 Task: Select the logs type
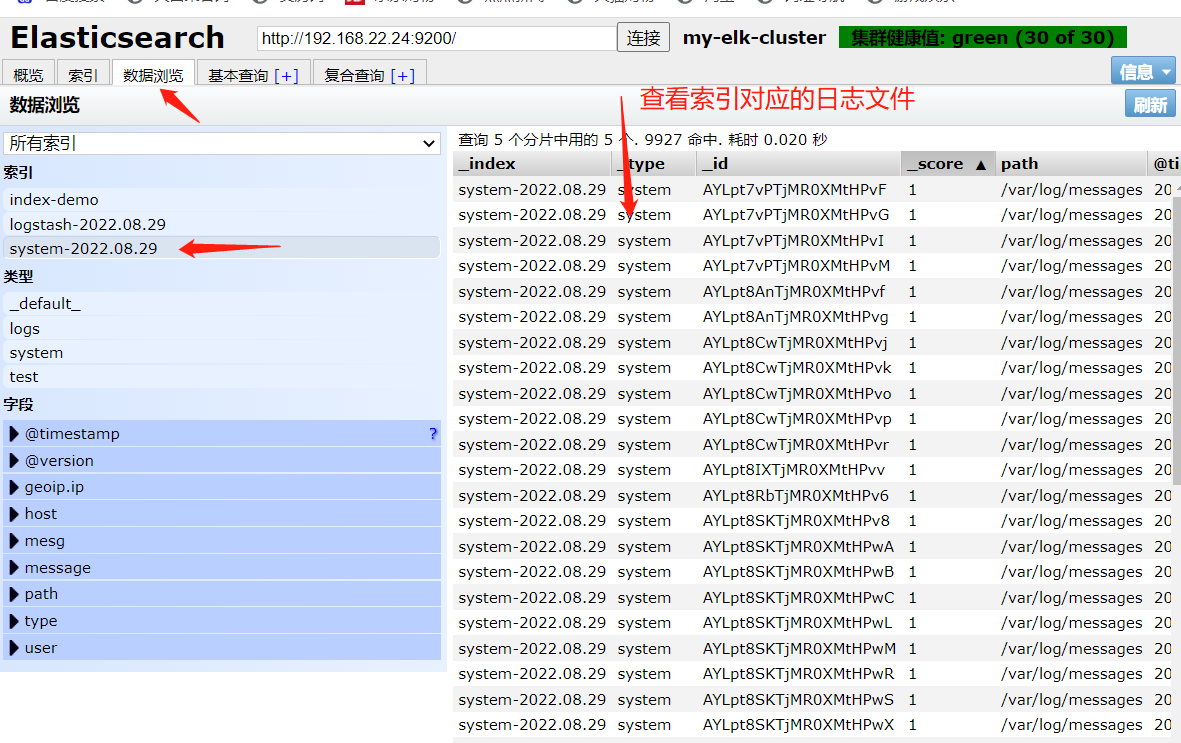[222, 329]
